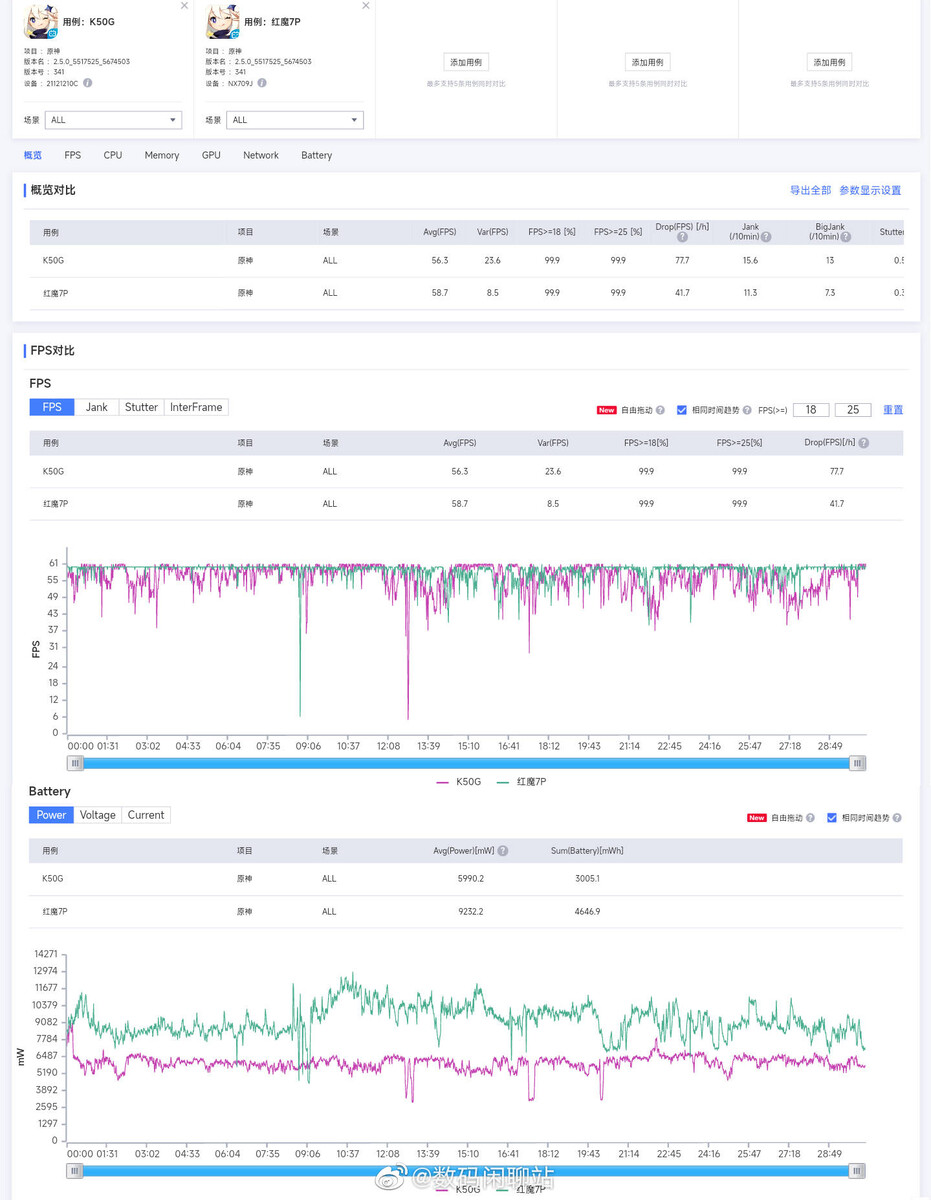Grab the left handle of FPS chart range slider
Viewport: 931px width, 1200px height.
(76, 763)
